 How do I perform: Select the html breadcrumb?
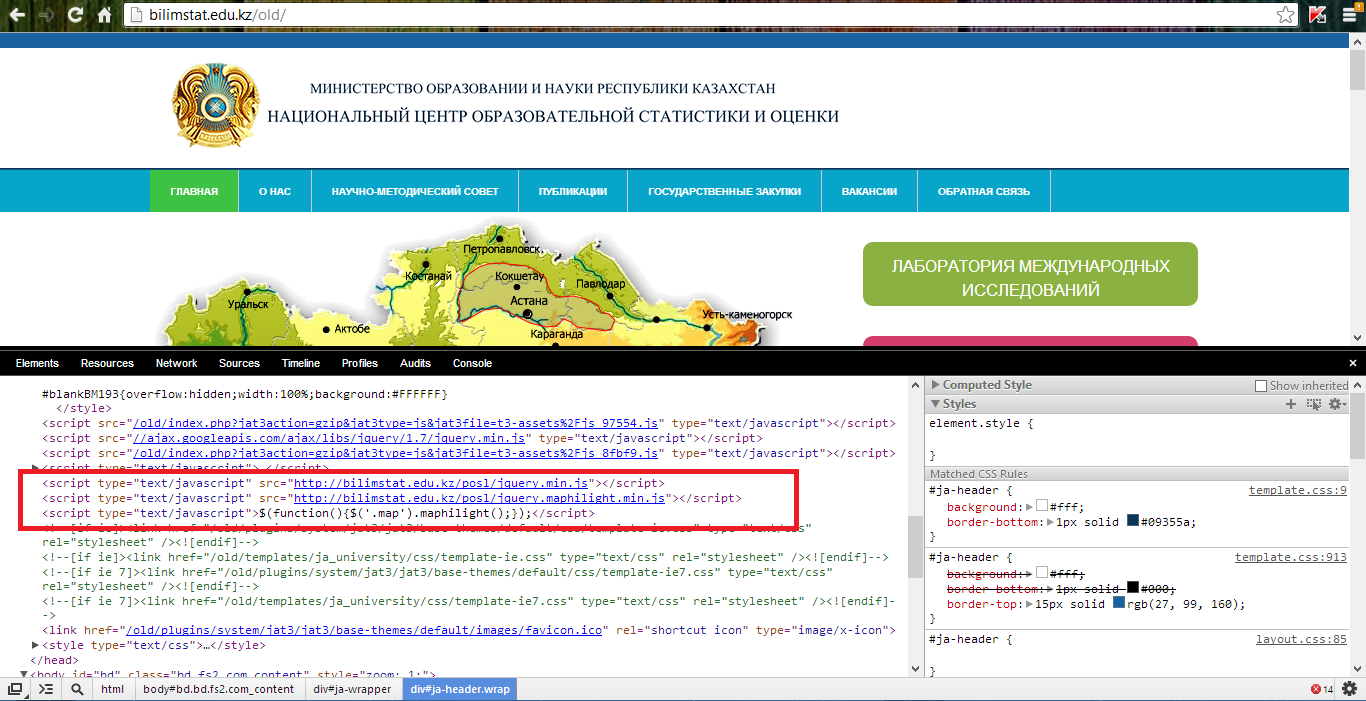(113, 689)
